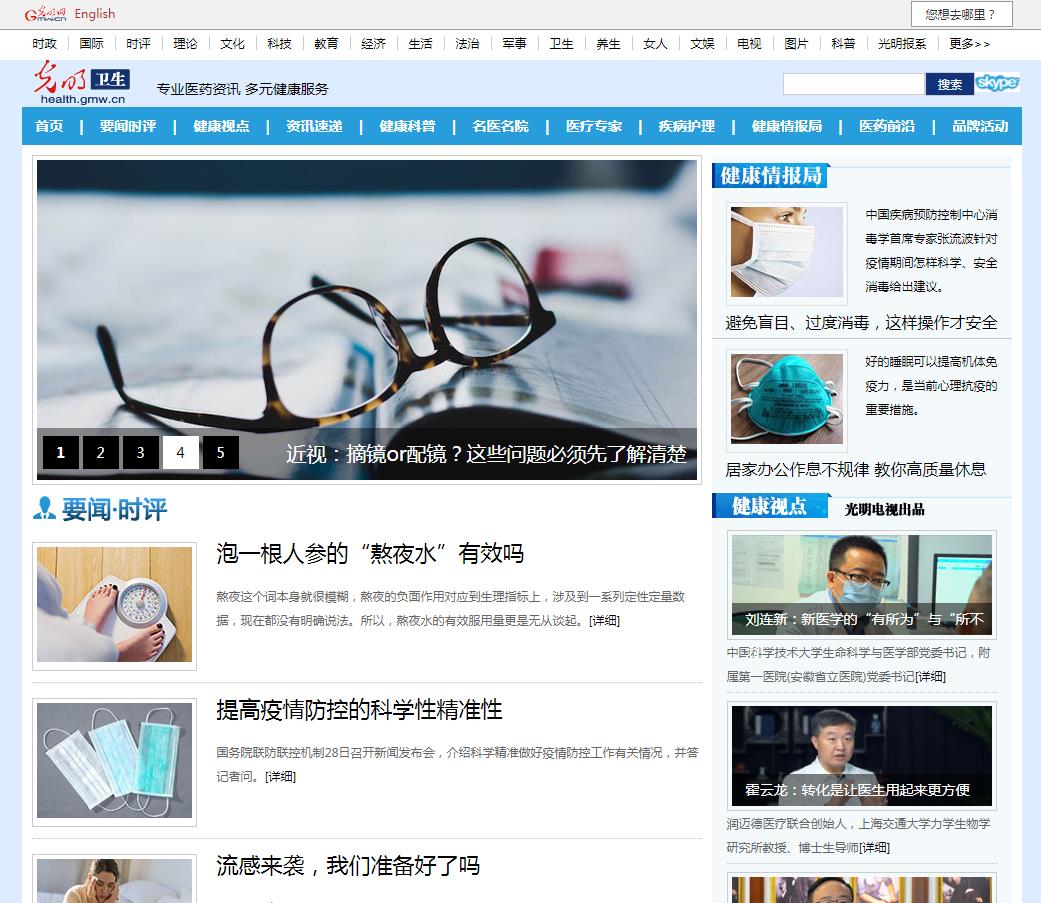Open 时政 in the top navigation

tap(44, 44)
